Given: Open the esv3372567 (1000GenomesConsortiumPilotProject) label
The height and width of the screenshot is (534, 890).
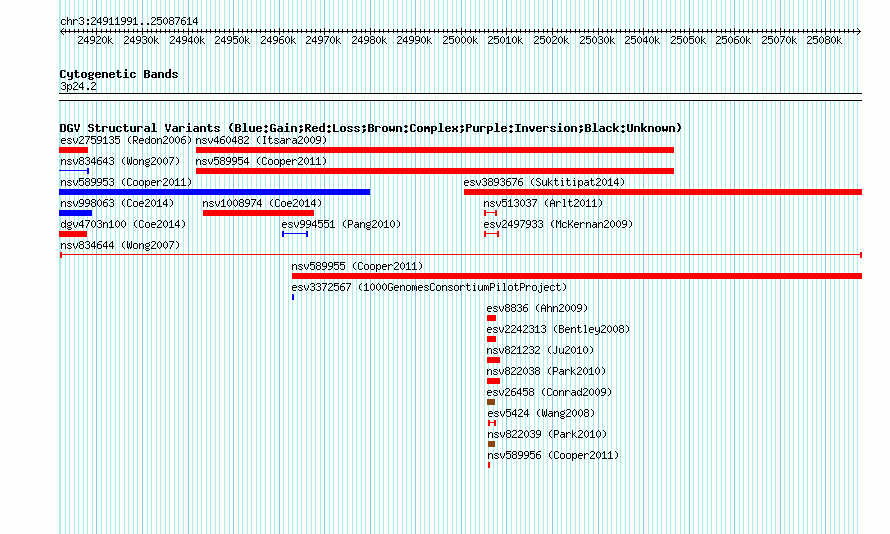Looking at the screenshot, I should pyautogui.click(x=429, y=287).
